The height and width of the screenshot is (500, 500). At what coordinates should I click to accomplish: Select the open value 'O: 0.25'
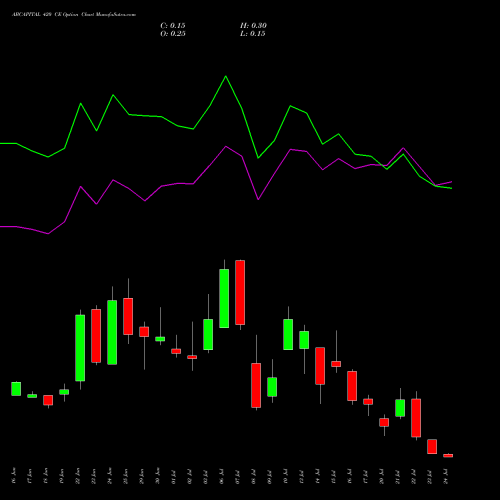click(173, 34)
